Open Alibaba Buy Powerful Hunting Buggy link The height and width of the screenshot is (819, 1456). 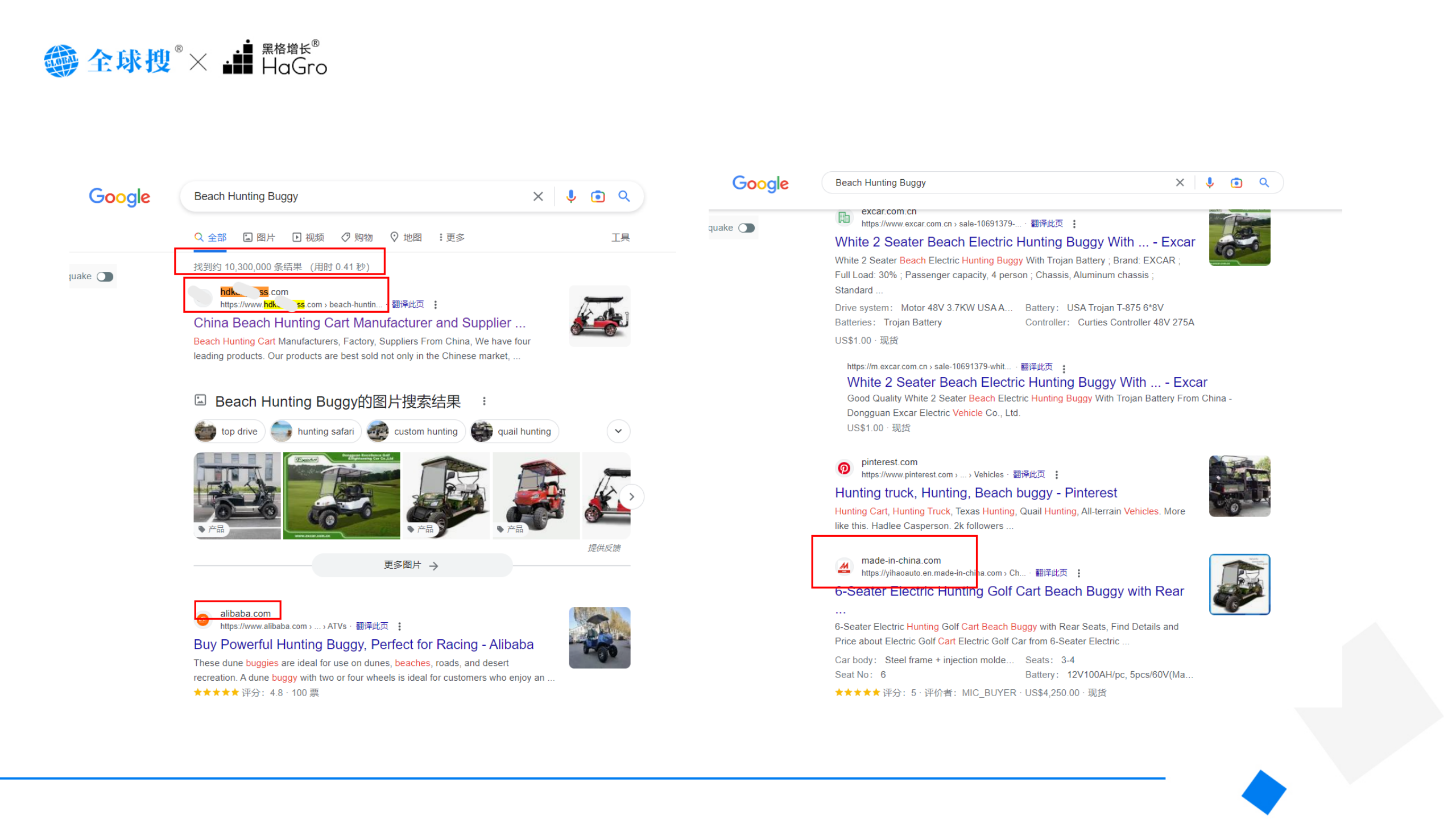363,644
